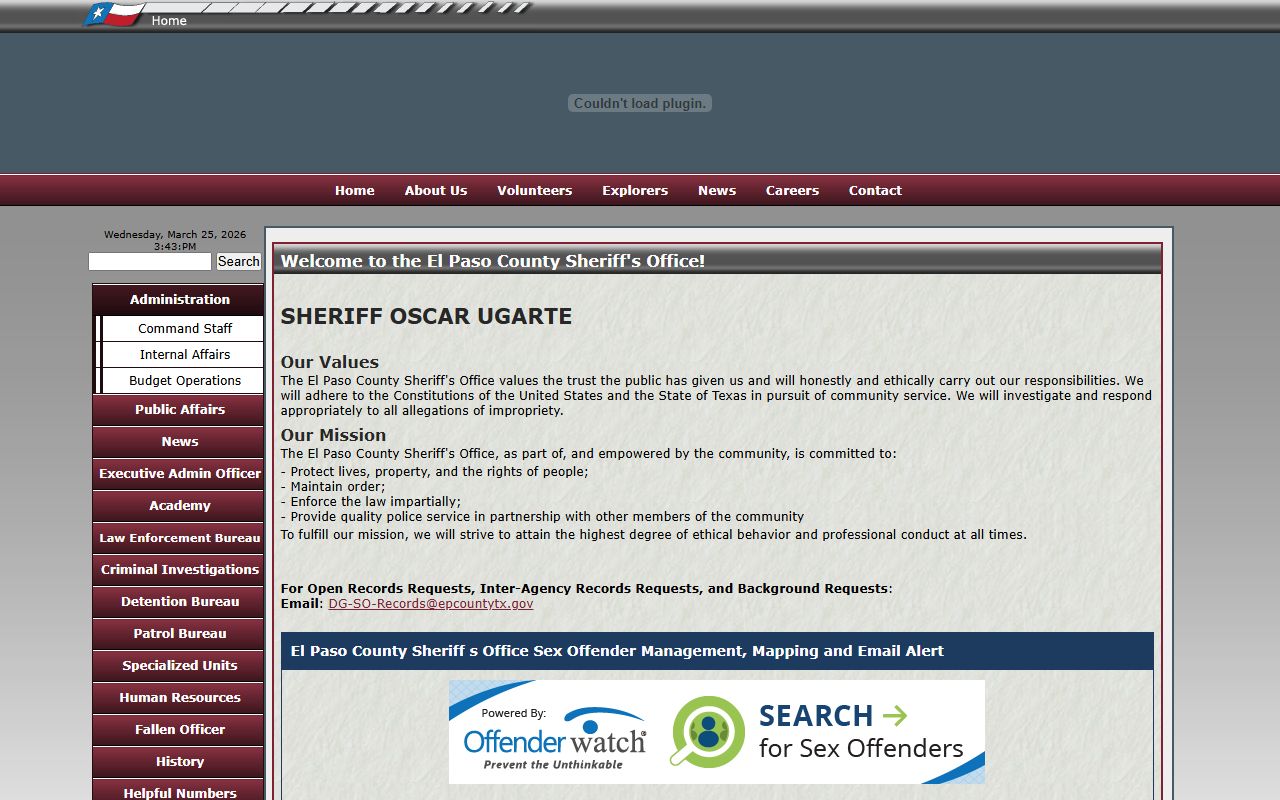
Task: Open Internal Affairs sidebar item
Action: [x=185, y=355]
